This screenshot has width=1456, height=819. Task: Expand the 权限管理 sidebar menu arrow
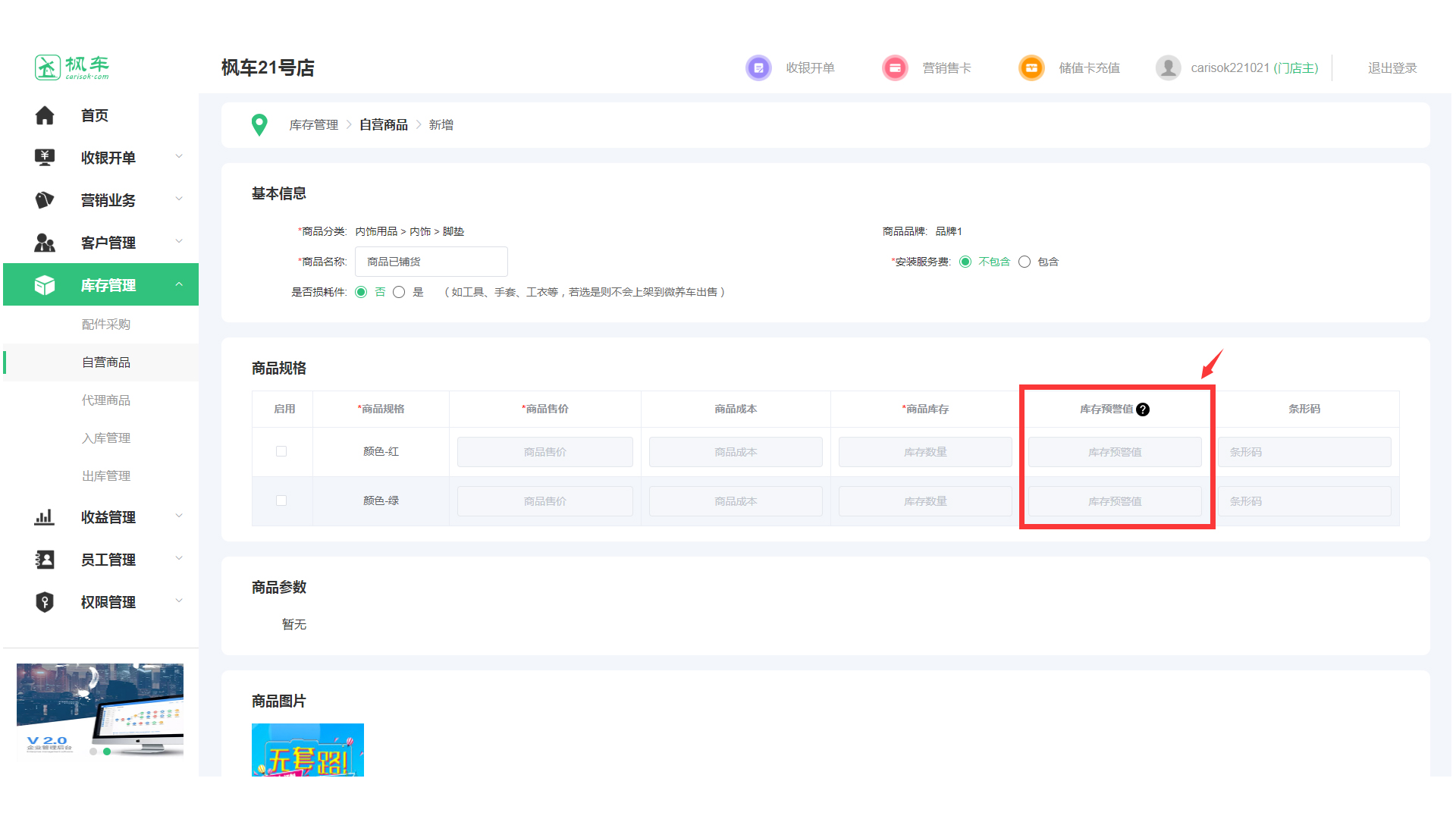[179, 601]
